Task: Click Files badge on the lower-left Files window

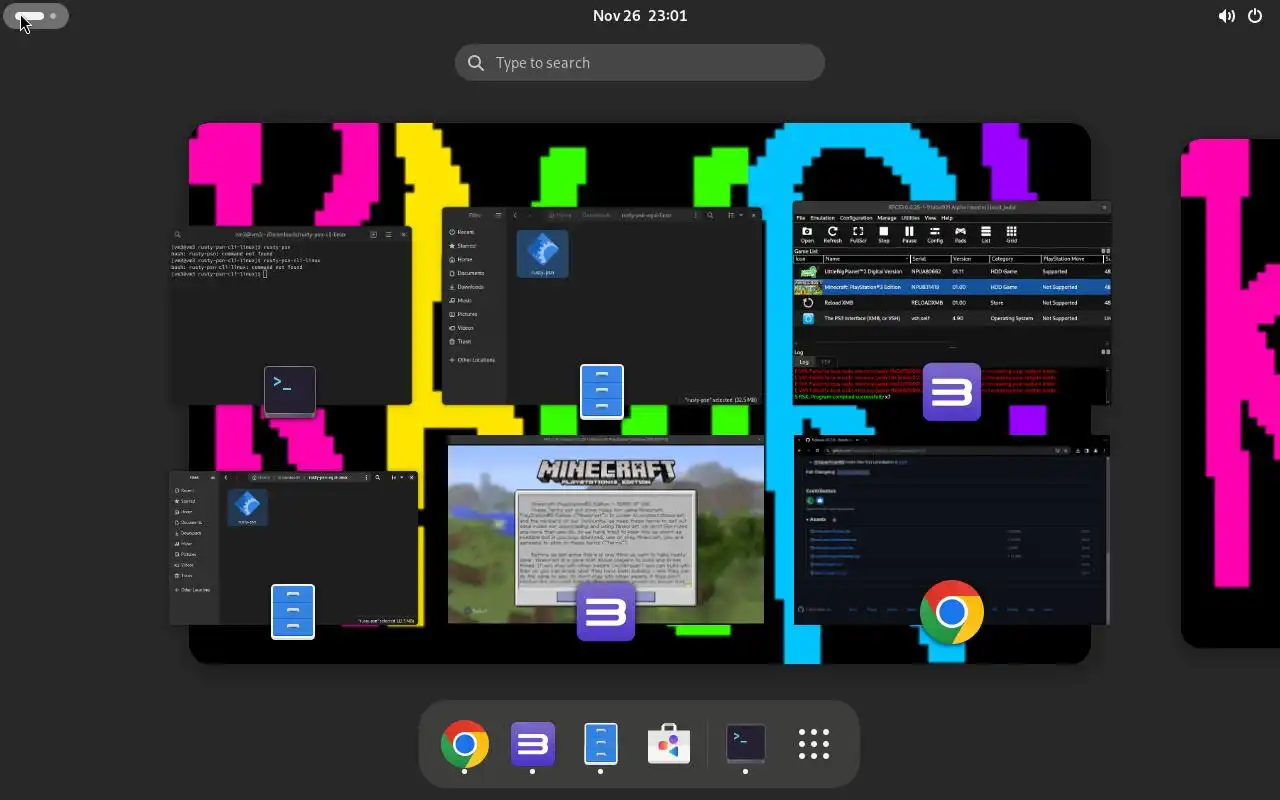Action: 293,611
